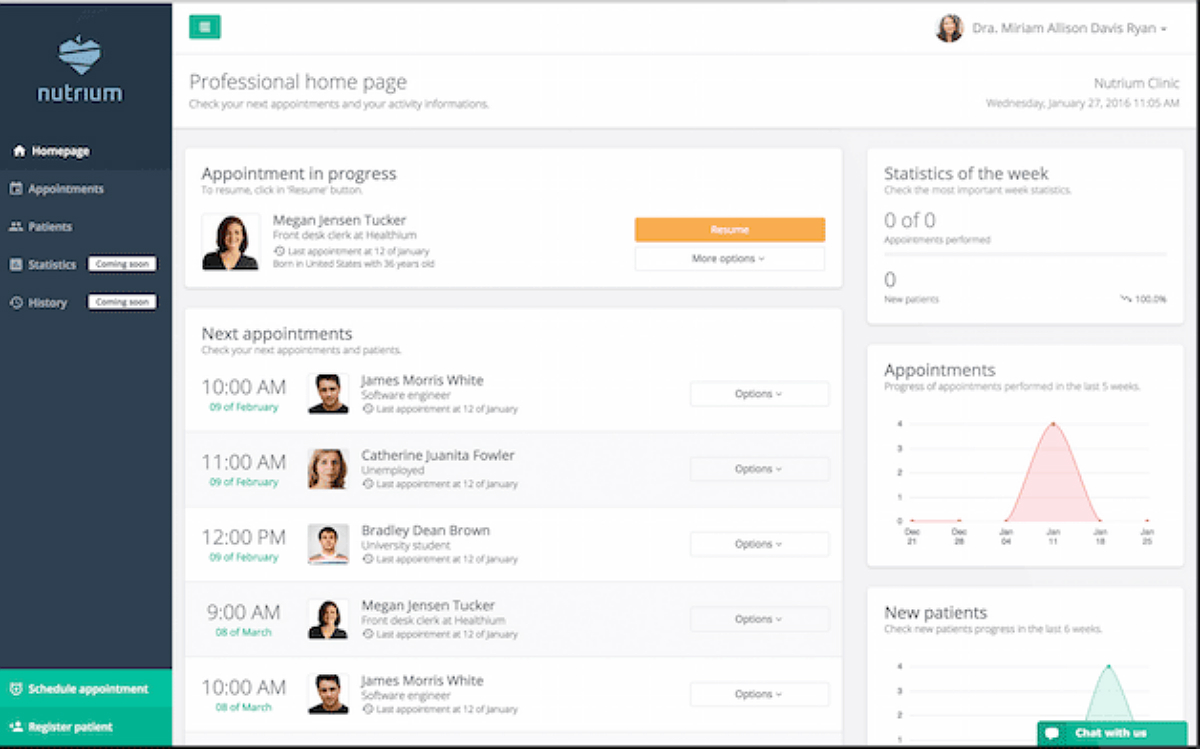Click Bradley Dean Brown's photo
This screenshot has height=749, width=1200.
tap(328, 544)
